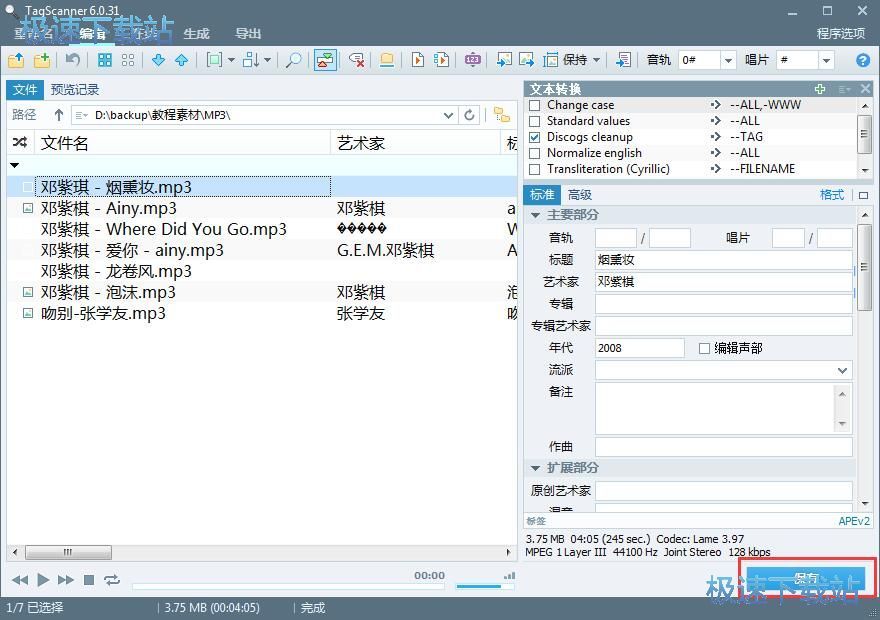Uncheck the Discogs cleanup transform
The width and height of the screenshot is (880, 620).
coord(535,137)
